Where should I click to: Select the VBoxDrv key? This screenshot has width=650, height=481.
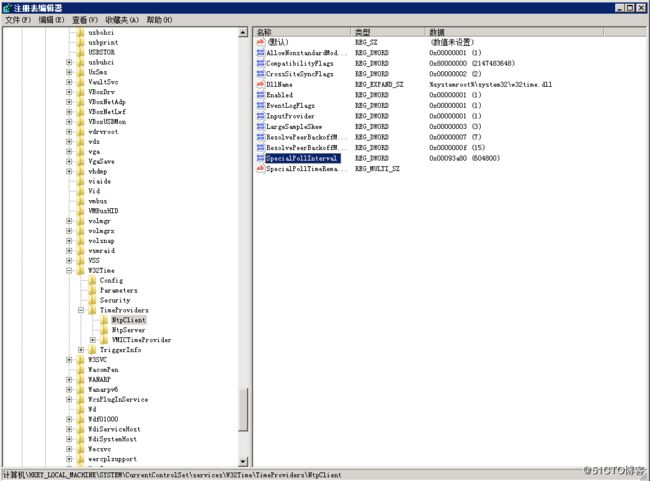pyautogui.click(x=102, y=92)
